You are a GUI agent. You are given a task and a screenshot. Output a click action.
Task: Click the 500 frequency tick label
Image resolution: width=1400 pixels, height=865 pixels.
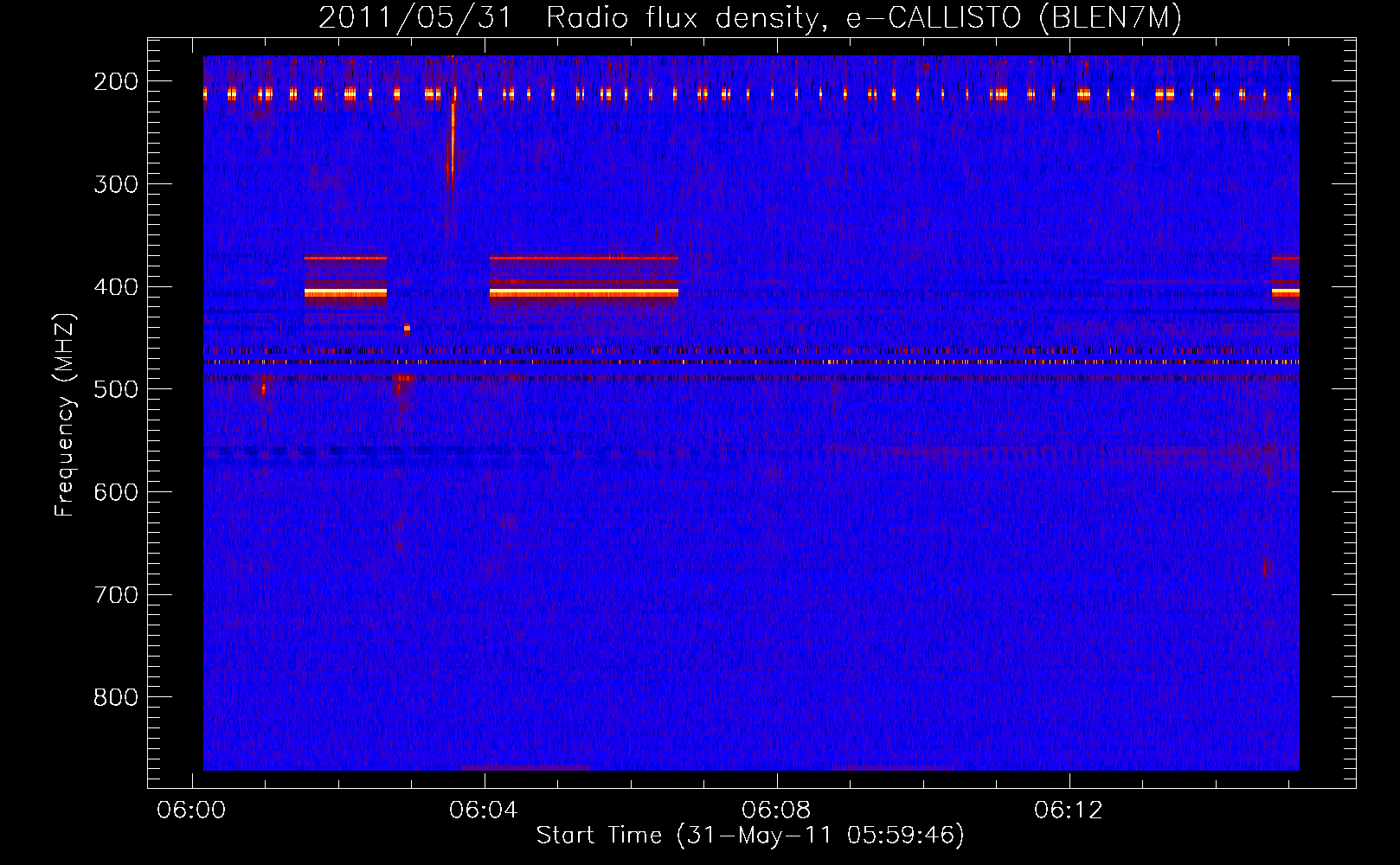(x=116, y=389)
